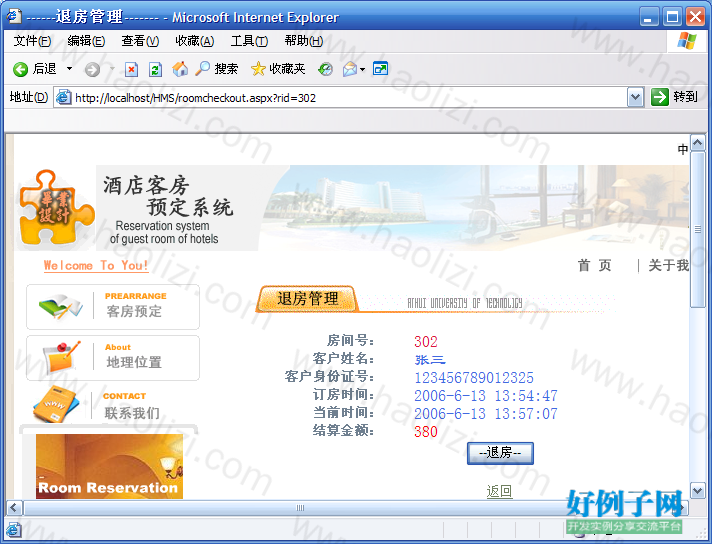This screenshot has width=712, height=544.
Task: Click the orange book icon beside 联系我们
Action: tap(57, 405)
